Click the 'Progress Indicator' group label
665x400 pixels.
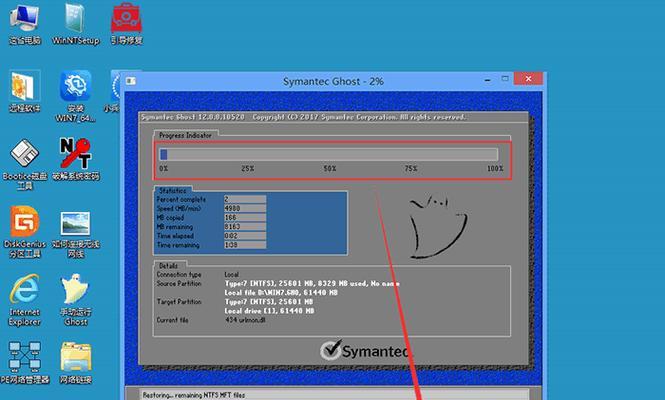[185, 135]
